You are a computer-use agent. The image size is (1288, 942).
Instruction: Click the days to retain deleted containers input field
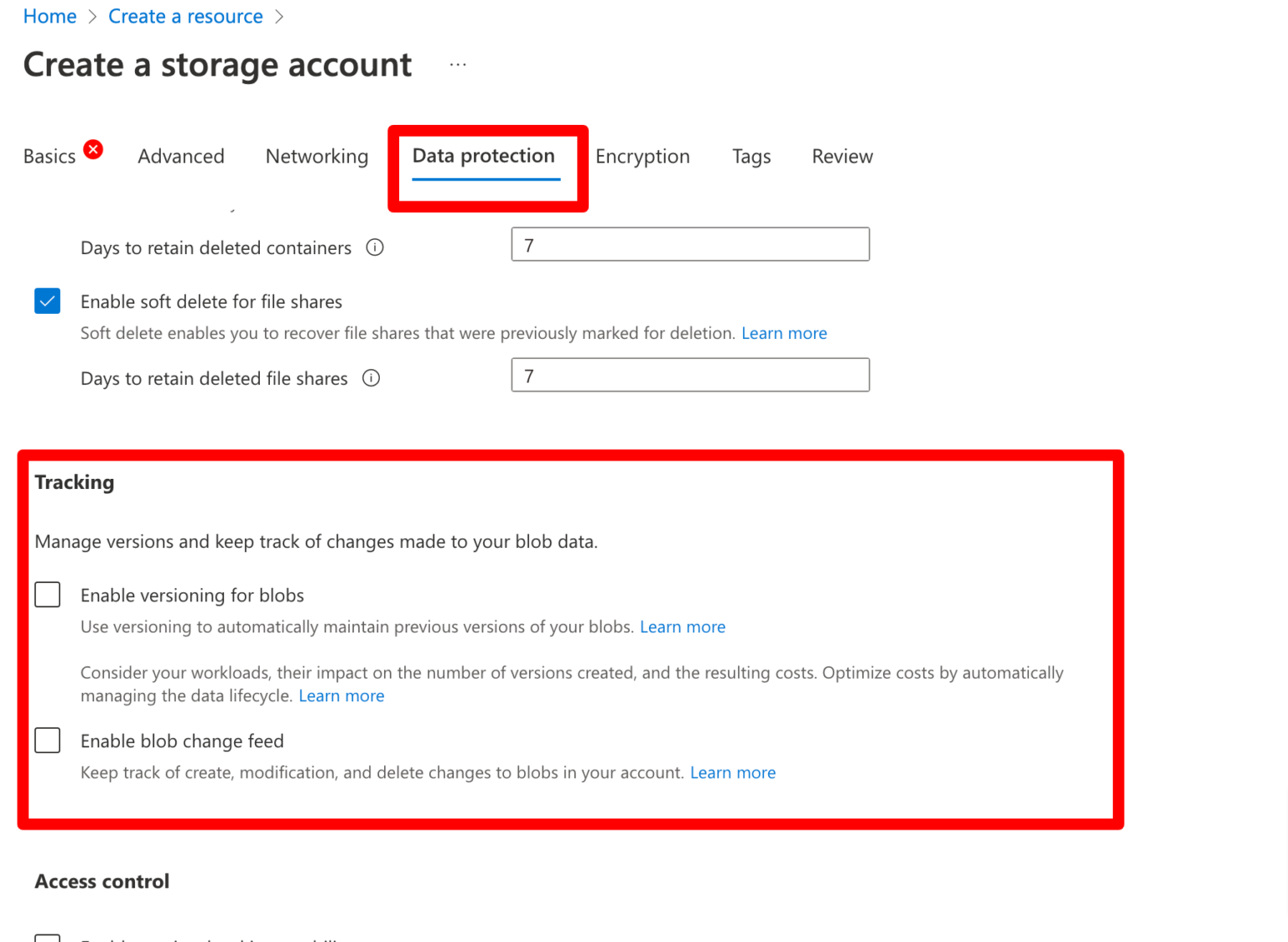(689, 244)
